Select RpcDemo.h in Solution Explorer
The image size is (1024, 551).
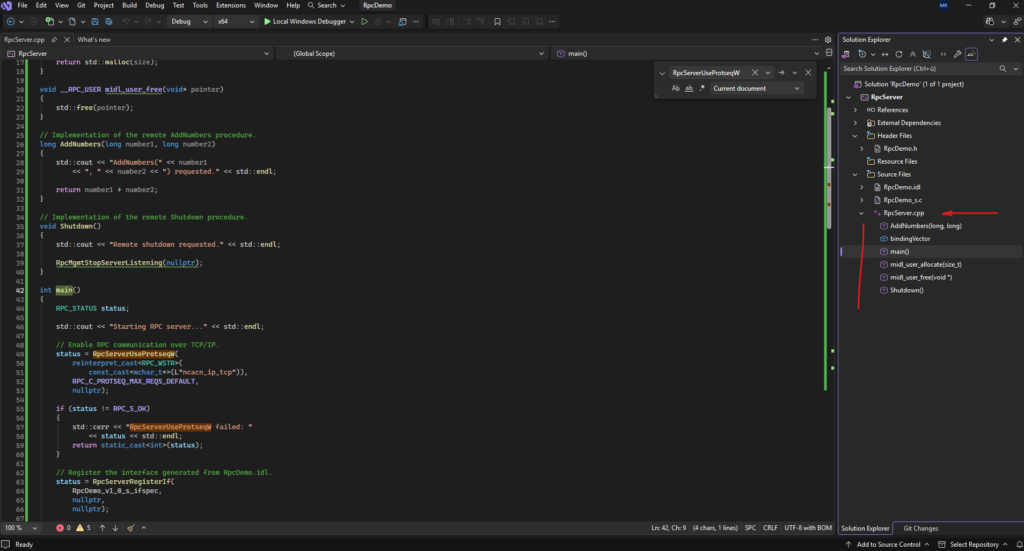point(900,149)
